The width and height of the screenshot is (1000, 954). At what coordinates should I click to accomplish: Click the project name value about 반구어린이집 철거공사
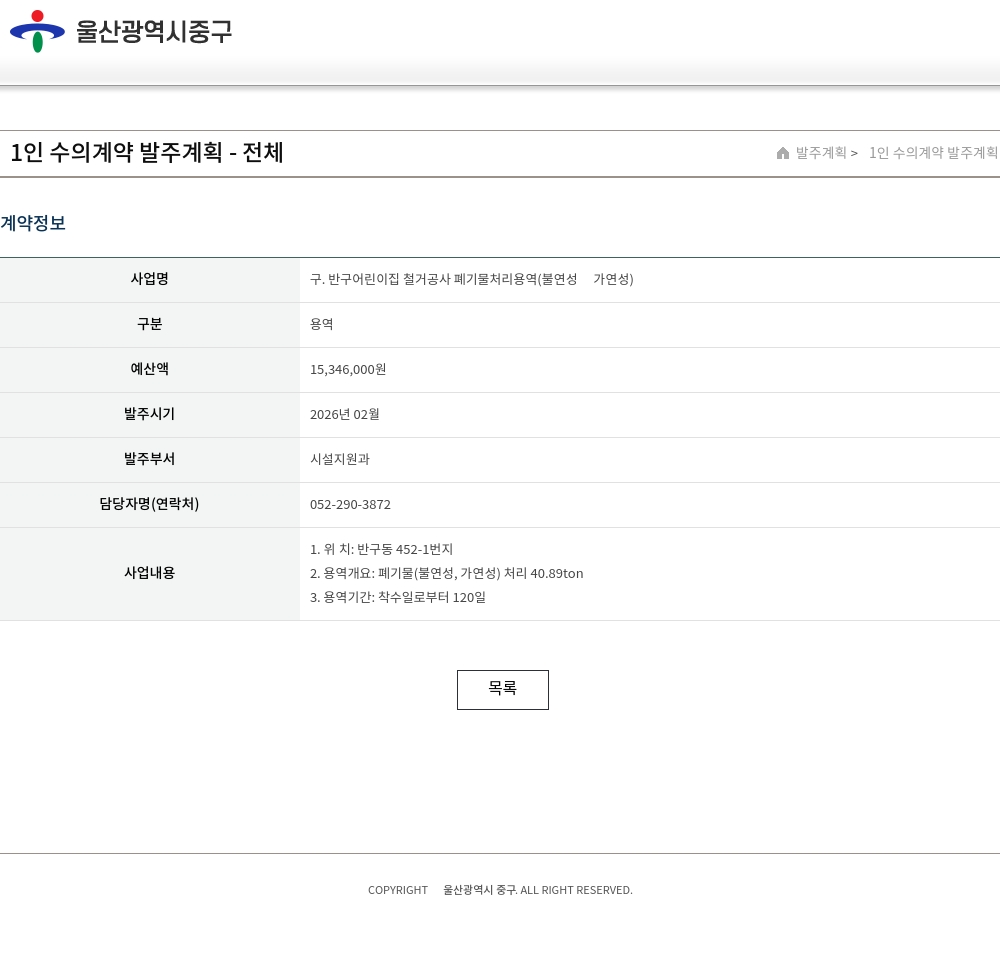[x=471, y=279]
